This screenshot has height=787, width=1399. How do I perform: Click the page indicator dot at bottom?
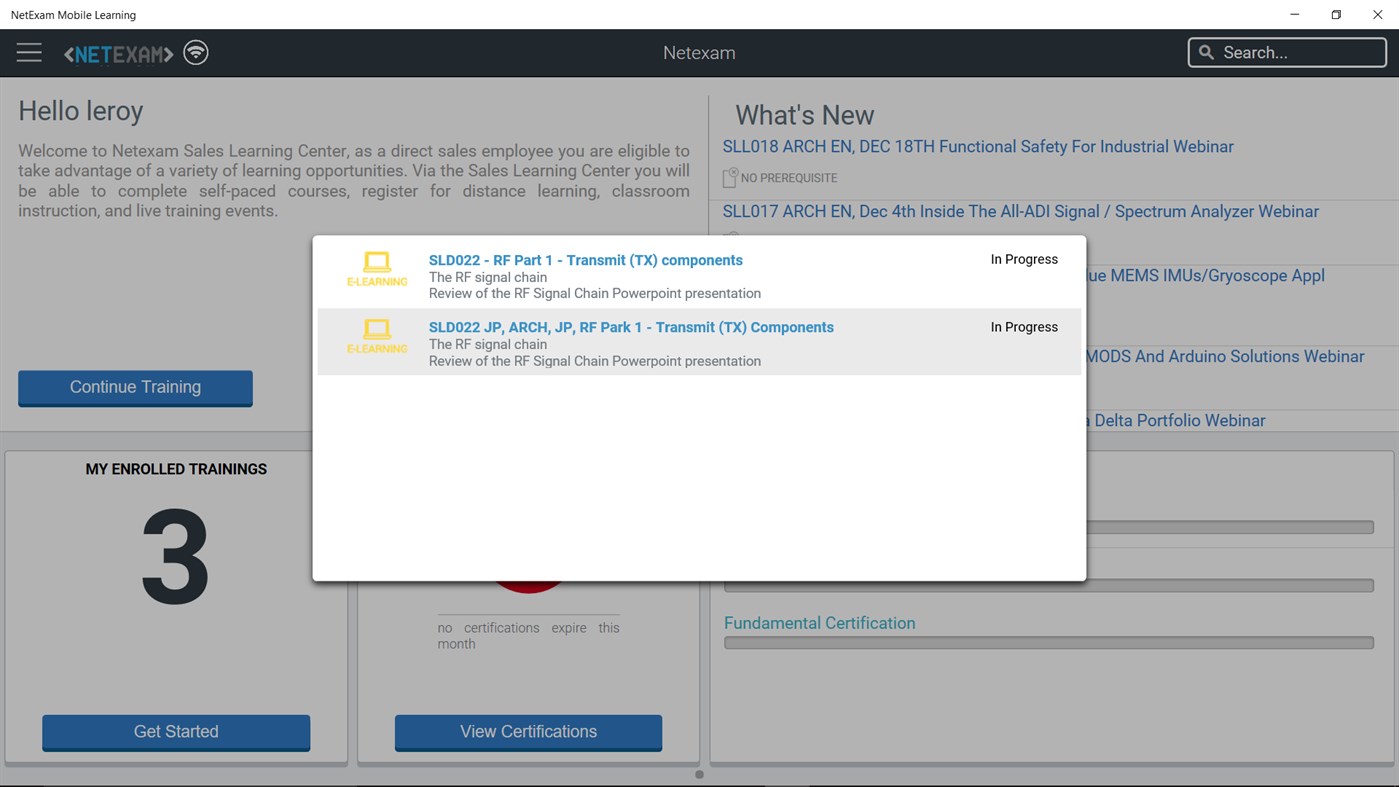point(699,775)
